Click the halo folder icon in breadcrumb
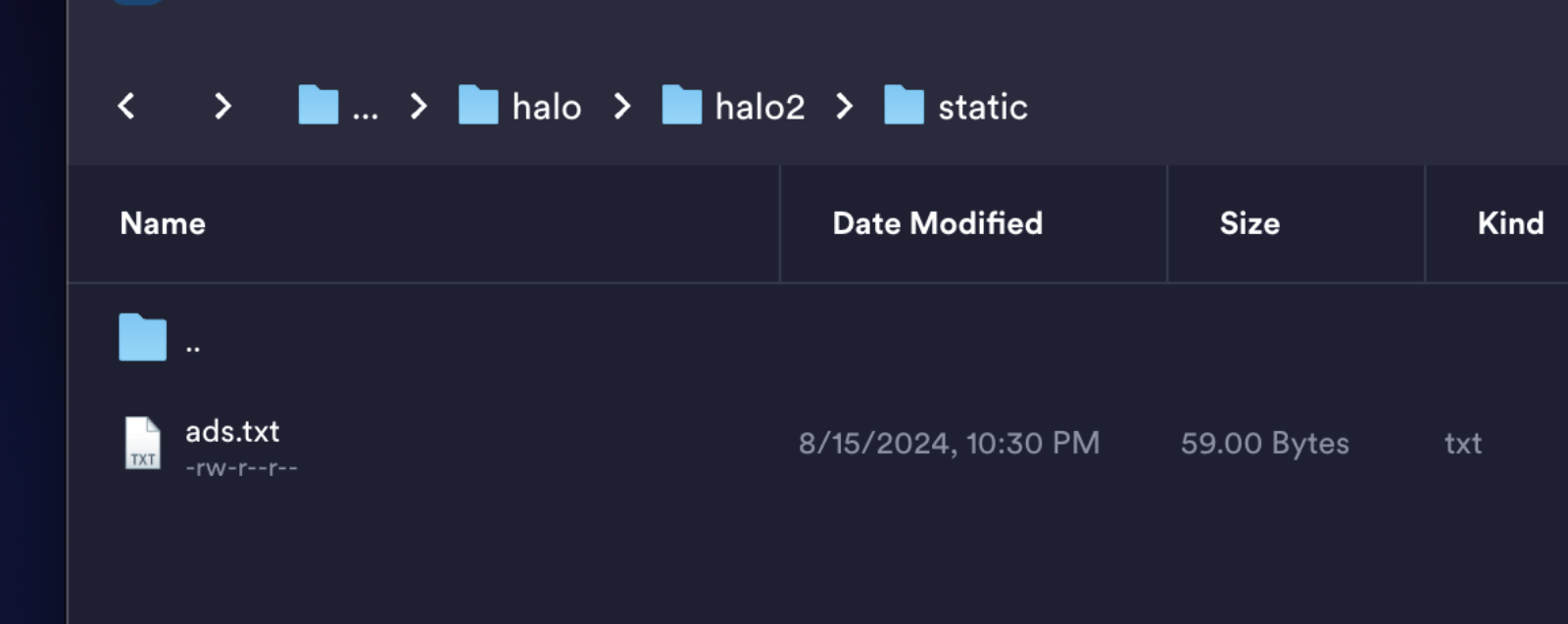This screenshot has height=624, width=1568. tap(478, 105)
